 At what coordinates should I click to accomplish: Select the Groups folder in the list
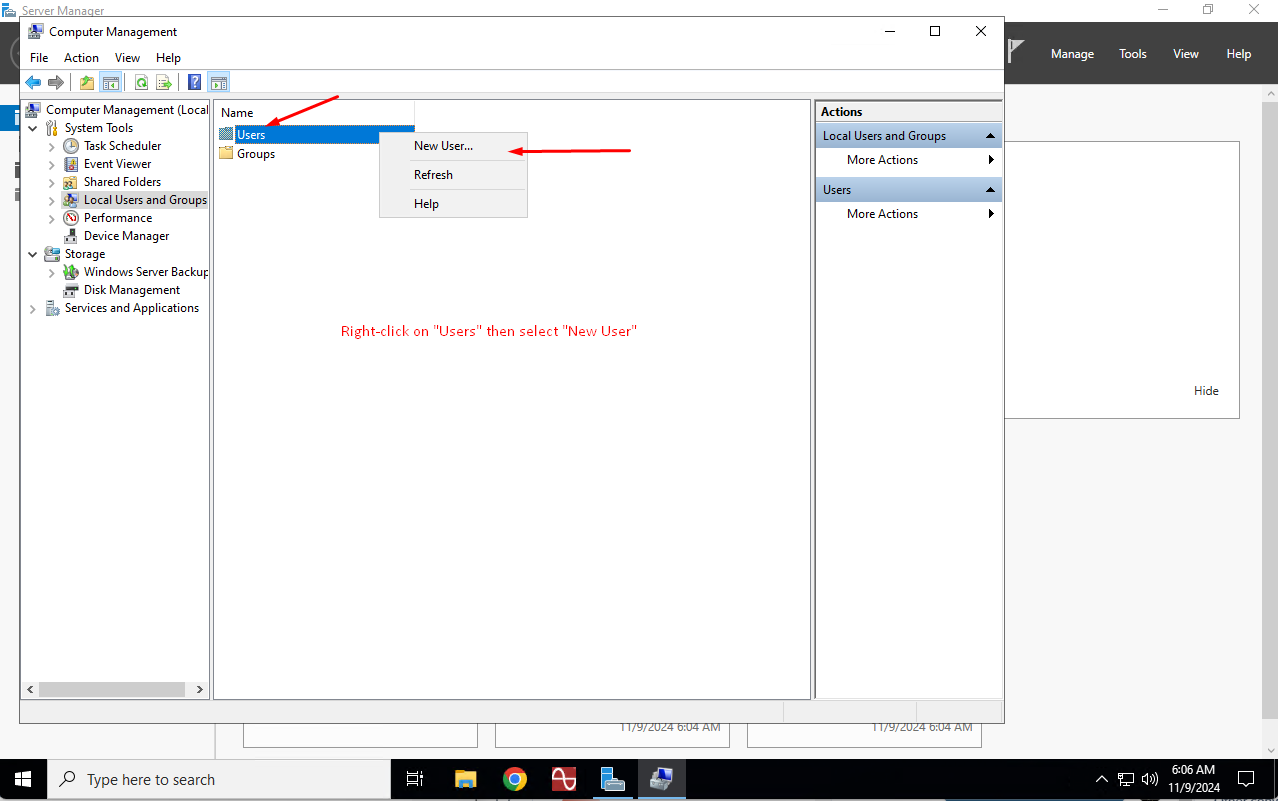pyautogui.click(x=255, y=154)
